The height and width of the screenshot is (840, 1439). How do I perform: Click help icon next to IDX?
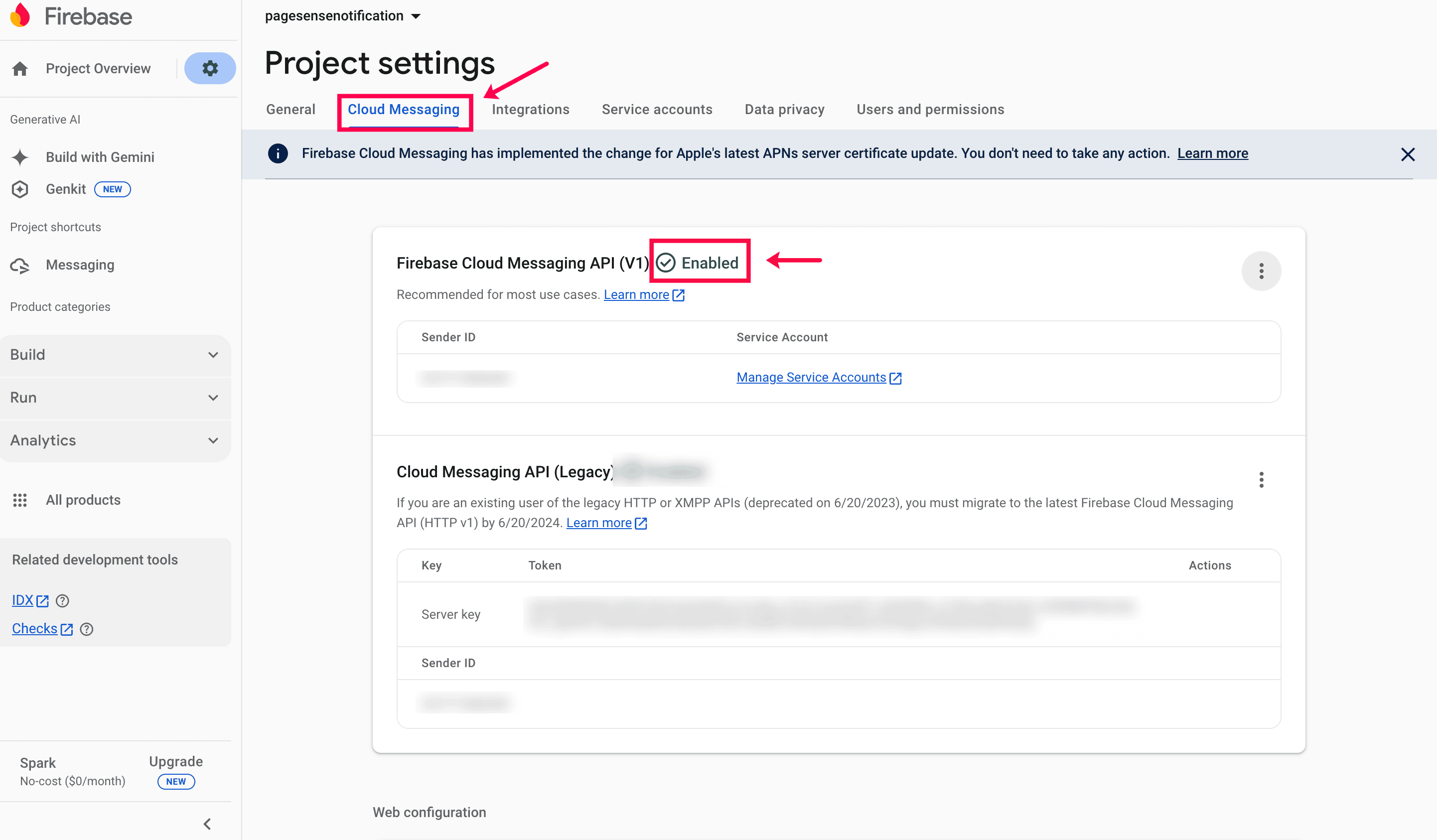(x=62, y=601)
